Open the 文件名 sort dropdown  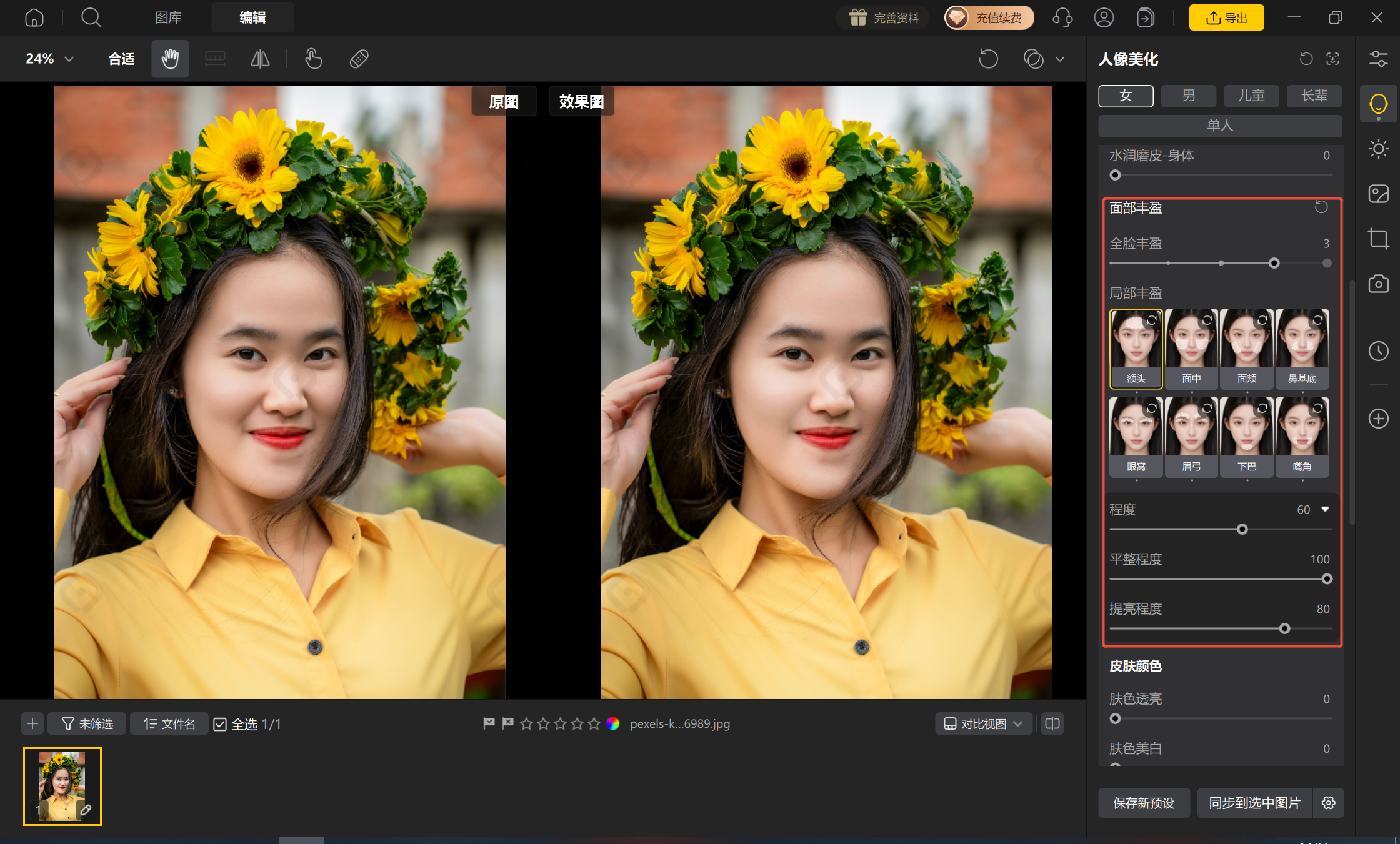pyautogui.click(x=169, y=723)
